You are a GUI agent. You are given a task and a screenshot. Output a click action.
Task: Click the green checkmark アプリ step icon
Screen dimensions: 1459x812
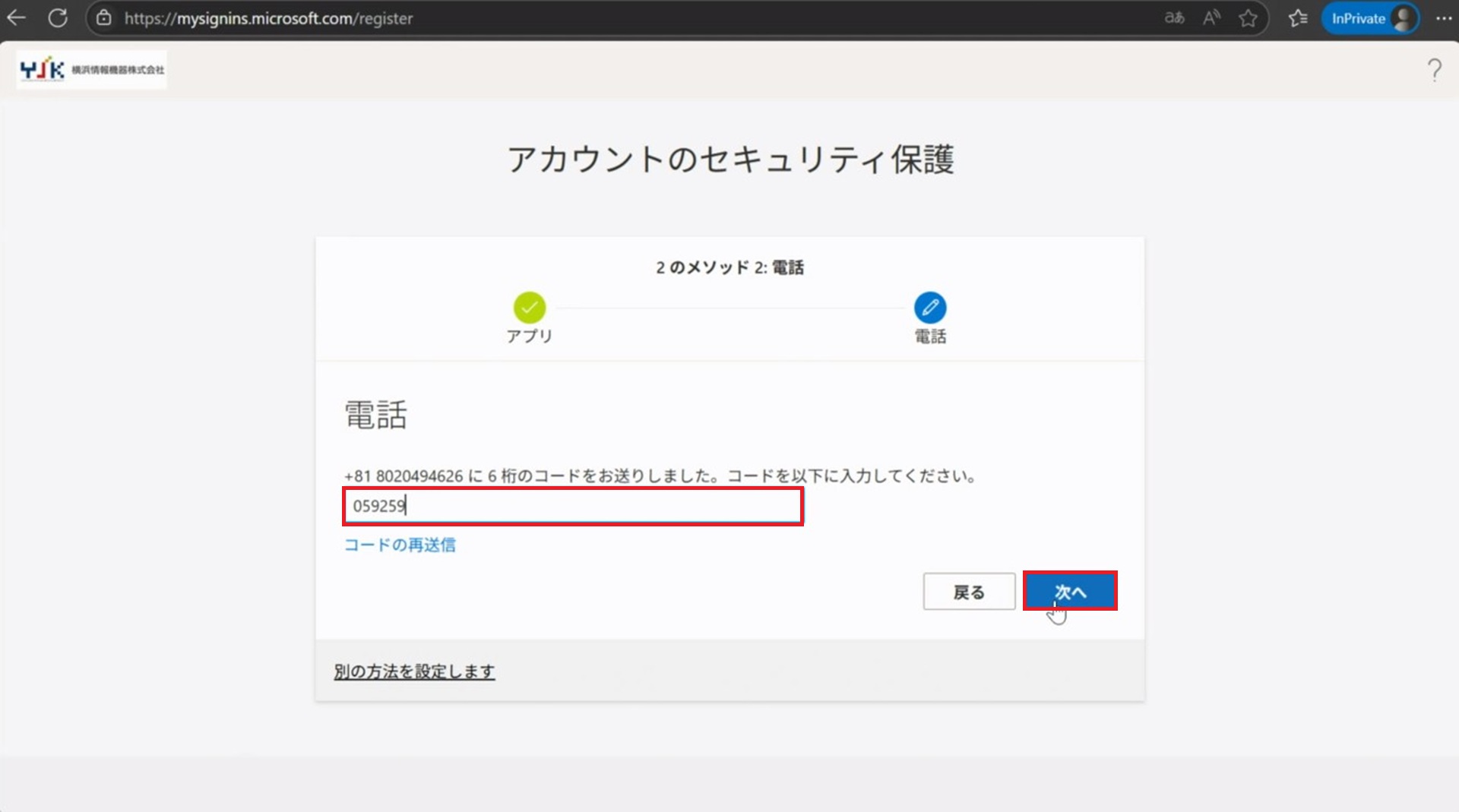(x=530, y=308)
